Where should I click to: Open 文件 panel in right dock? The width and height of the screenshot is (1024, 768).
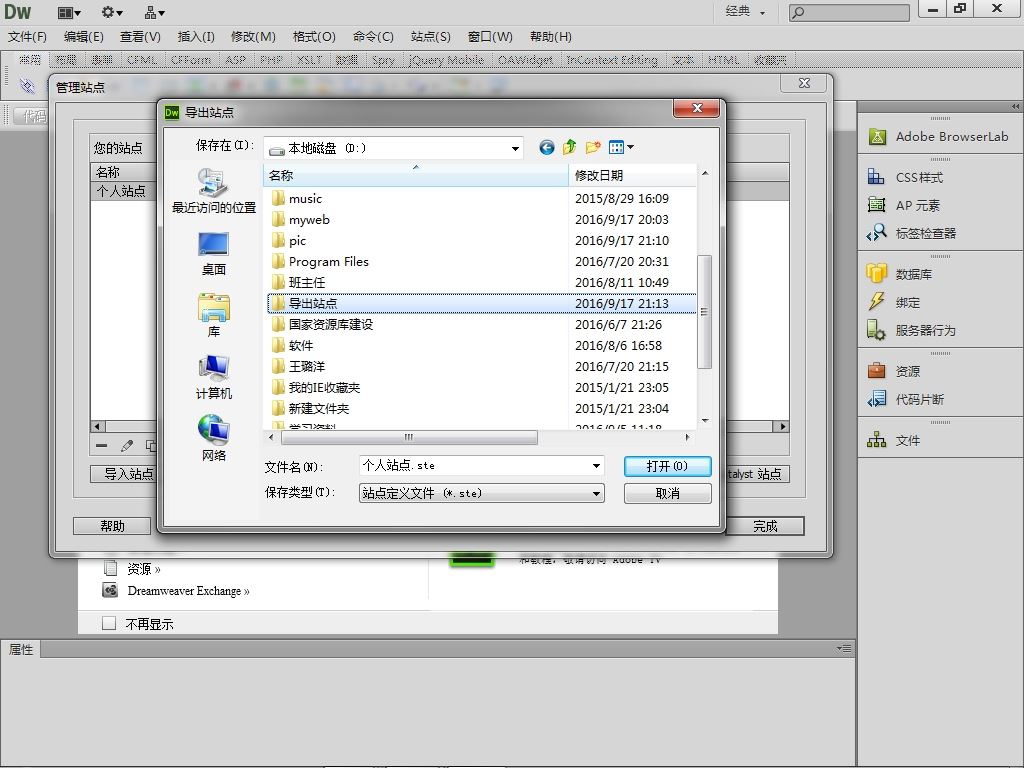pyautogui.click(x=893, y=440)
